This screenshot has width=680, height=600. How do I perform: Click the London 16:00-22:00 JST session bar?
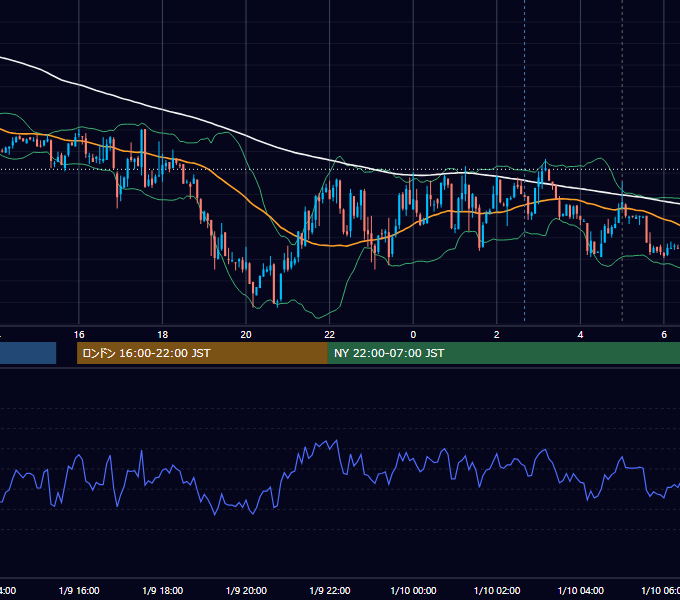[202, 353]
